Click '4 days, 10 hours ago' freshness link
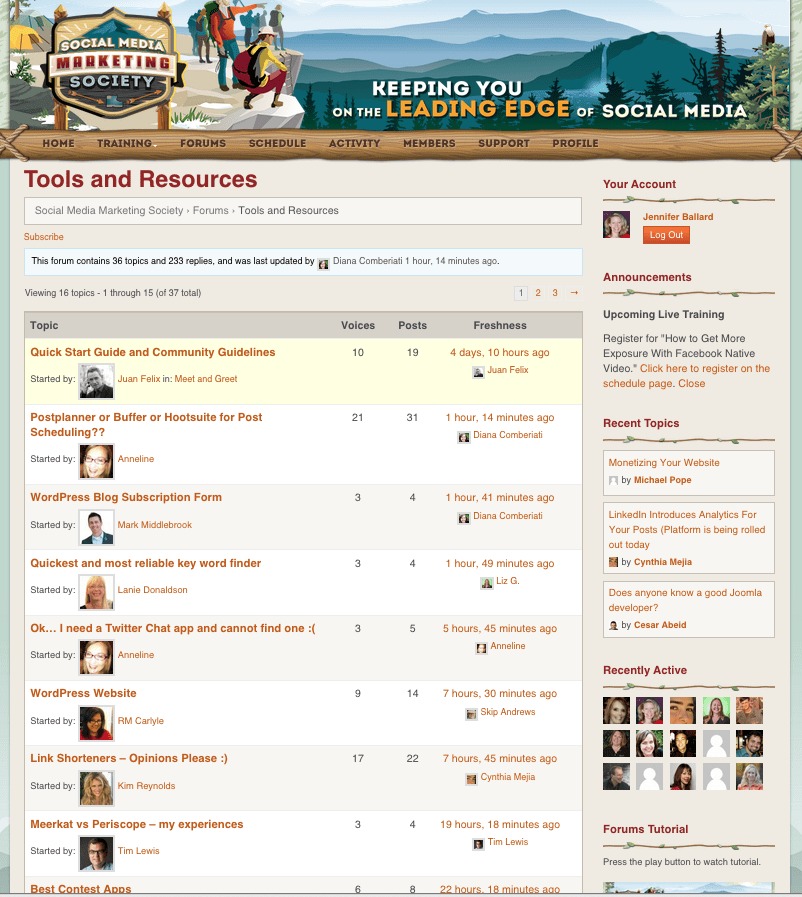The width and height of the screenshot is (802, 897). pyautogui.click(x=500, y=352)
